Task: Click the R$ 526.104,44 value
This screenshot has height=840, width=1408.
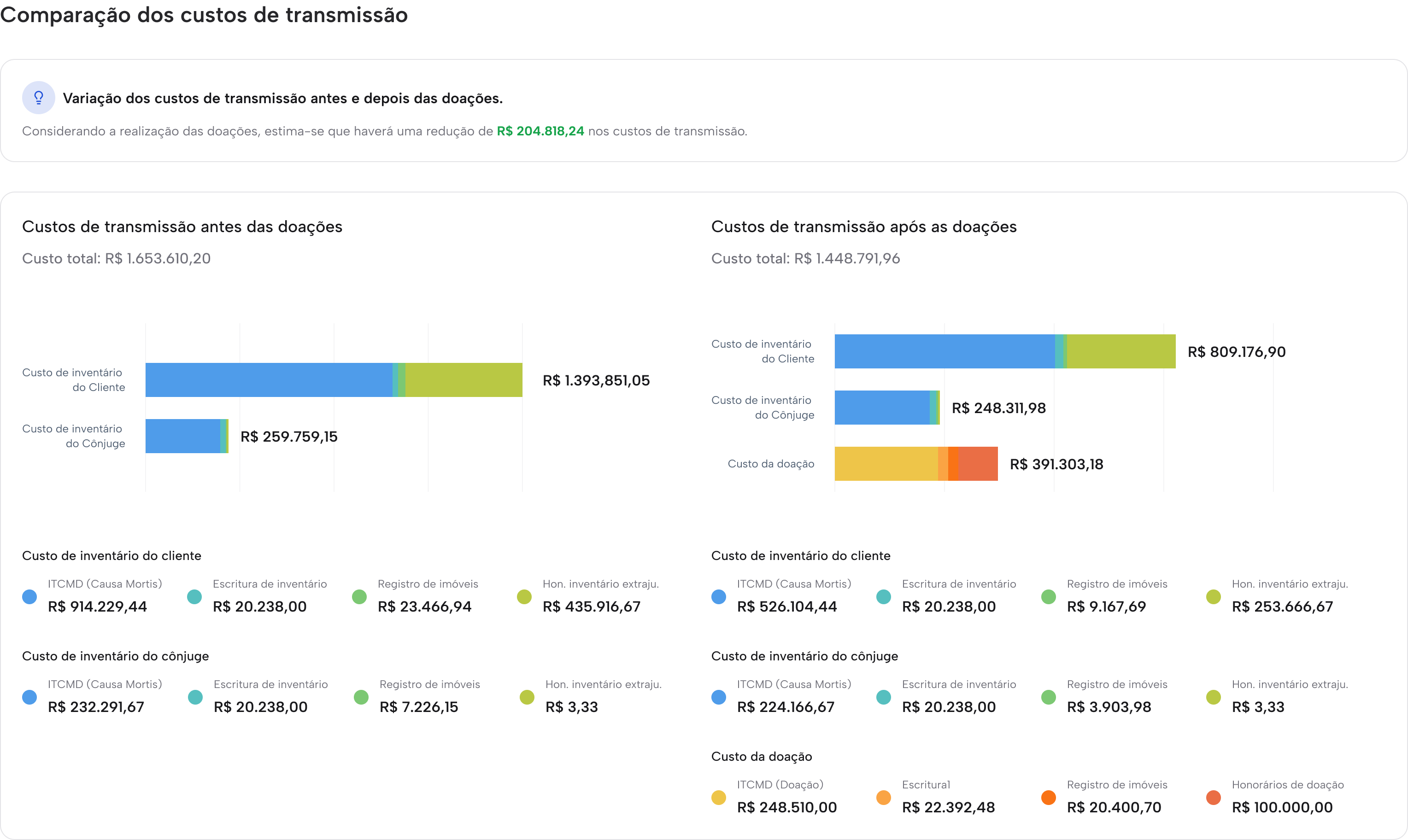Action: click(787, 607)
